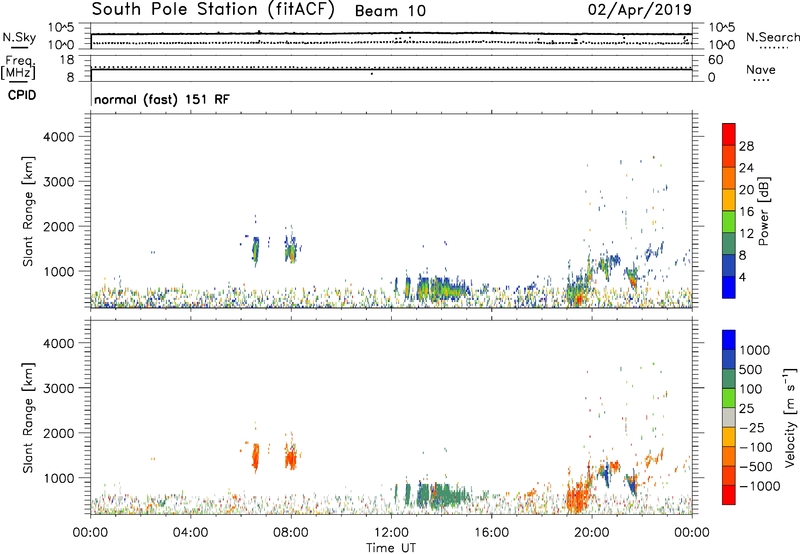Viewport: 800px width, 554px height.
Task: Click the "20" label on the power colorbar
Action: click(x=746, y=190)
